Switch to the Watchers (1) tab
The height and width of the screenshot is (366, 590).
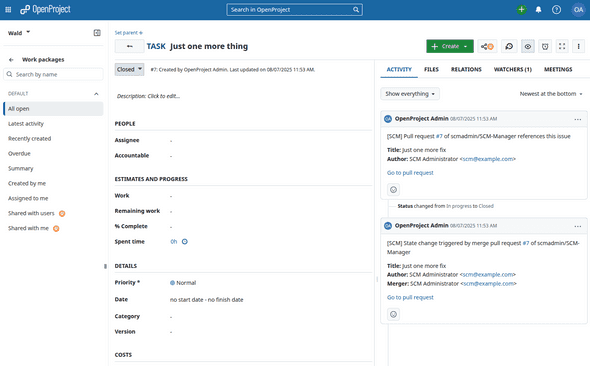coord(512,69)
